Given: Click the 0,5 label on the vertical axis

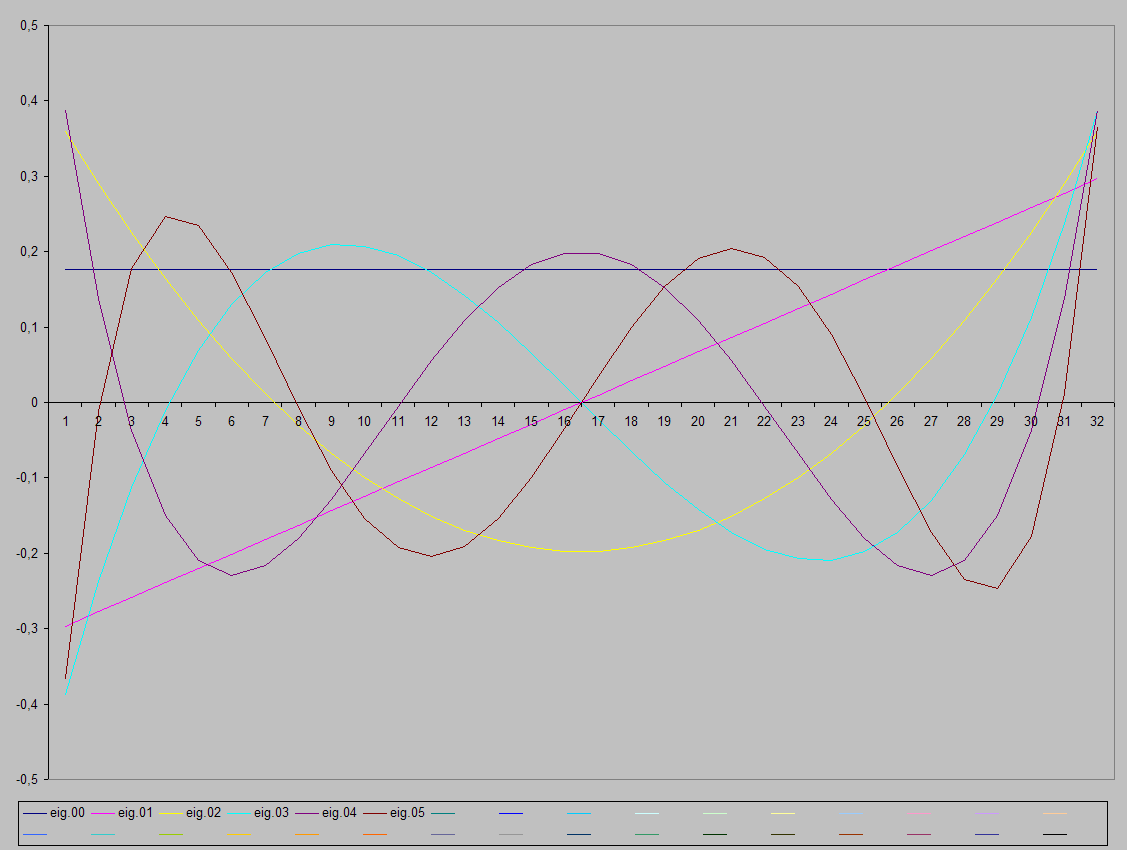Looking at the screenshot, I should [29, 26].
